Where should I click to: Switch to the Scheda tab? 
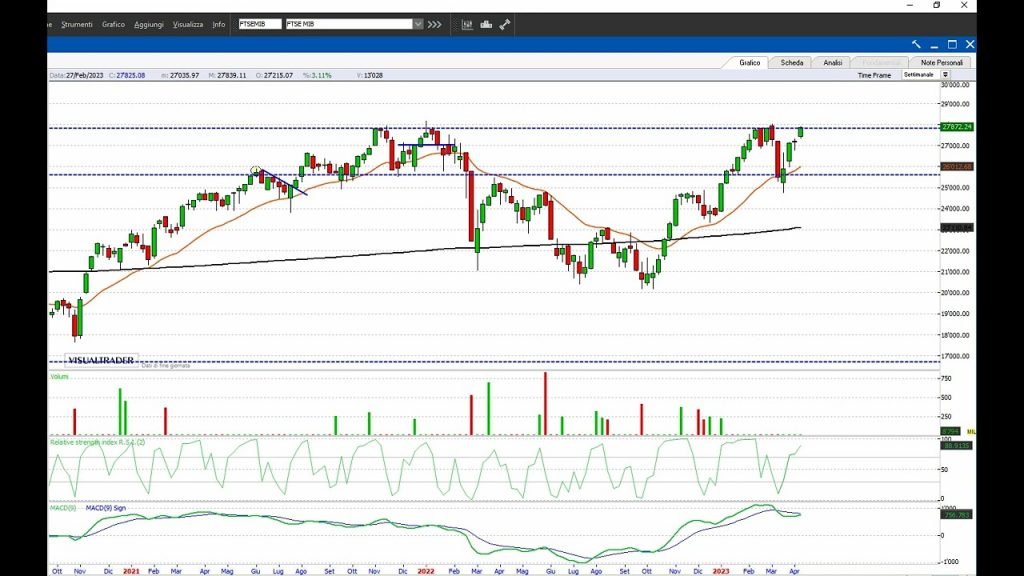(791, 62)
